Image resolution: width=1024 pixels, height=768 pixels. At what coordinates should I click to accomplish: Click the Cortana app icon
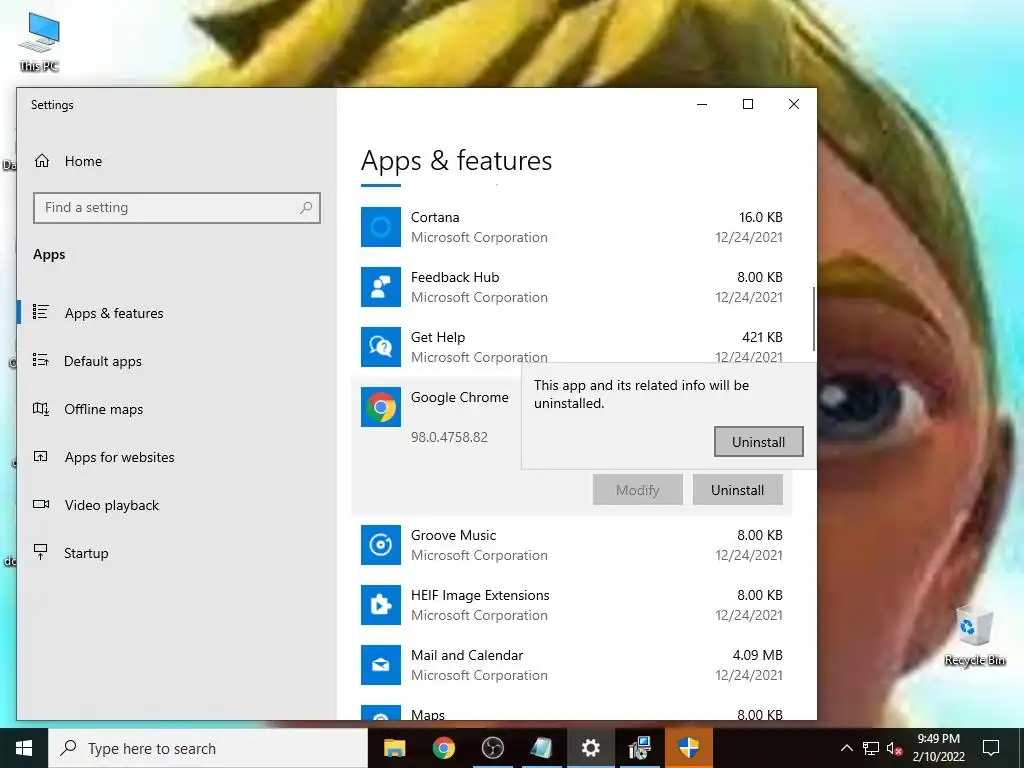tap(381, 227)
